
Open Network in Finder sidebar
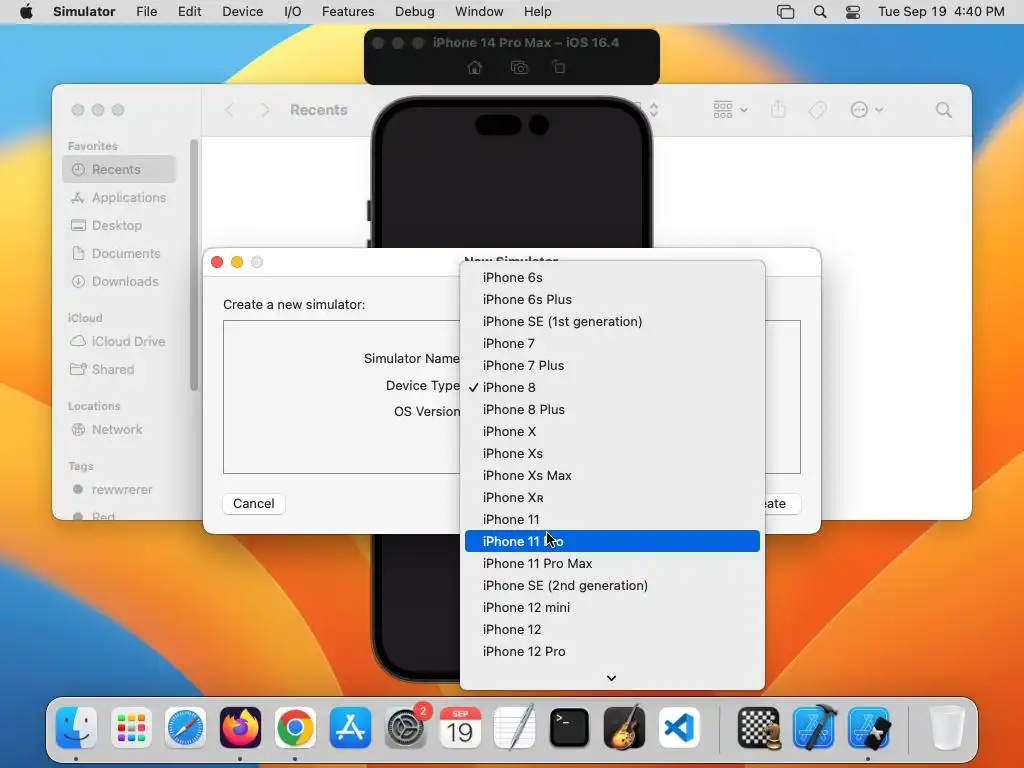click(x=120, y=429)
